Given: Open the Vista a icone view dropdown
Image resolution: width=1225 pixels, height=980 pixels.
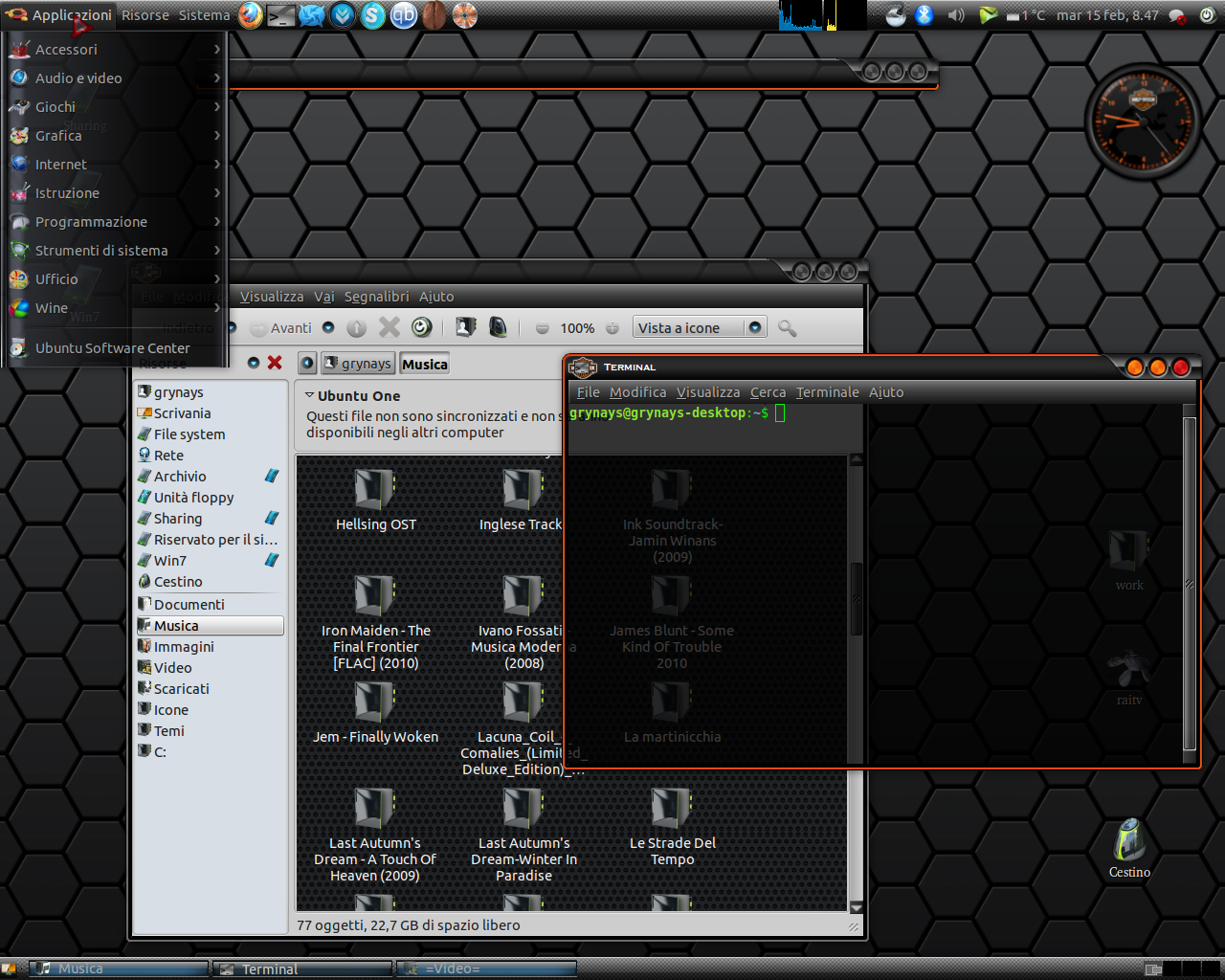Looking at the screenshot, I should 755,327.
